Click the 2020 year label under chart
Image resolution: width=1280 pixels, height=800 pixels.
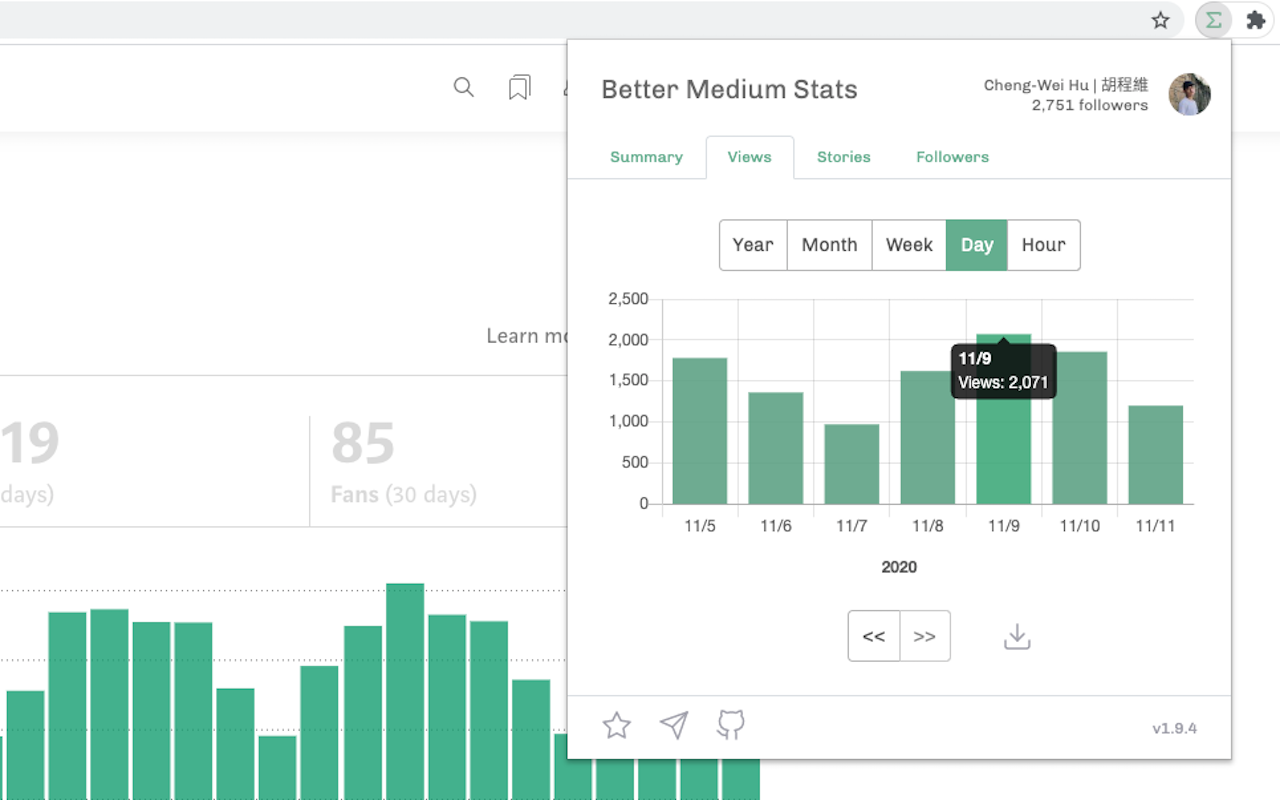click(899, 567)
